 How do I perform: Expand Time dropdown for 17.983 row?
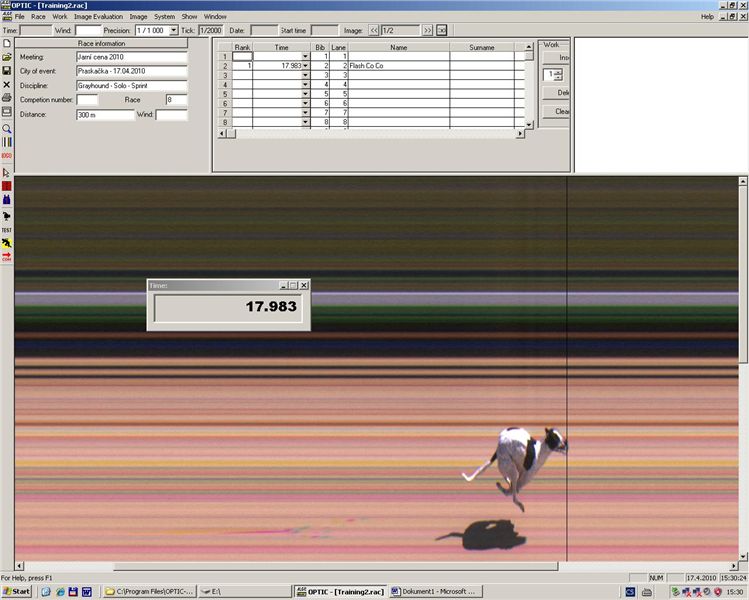click(305, 65)
